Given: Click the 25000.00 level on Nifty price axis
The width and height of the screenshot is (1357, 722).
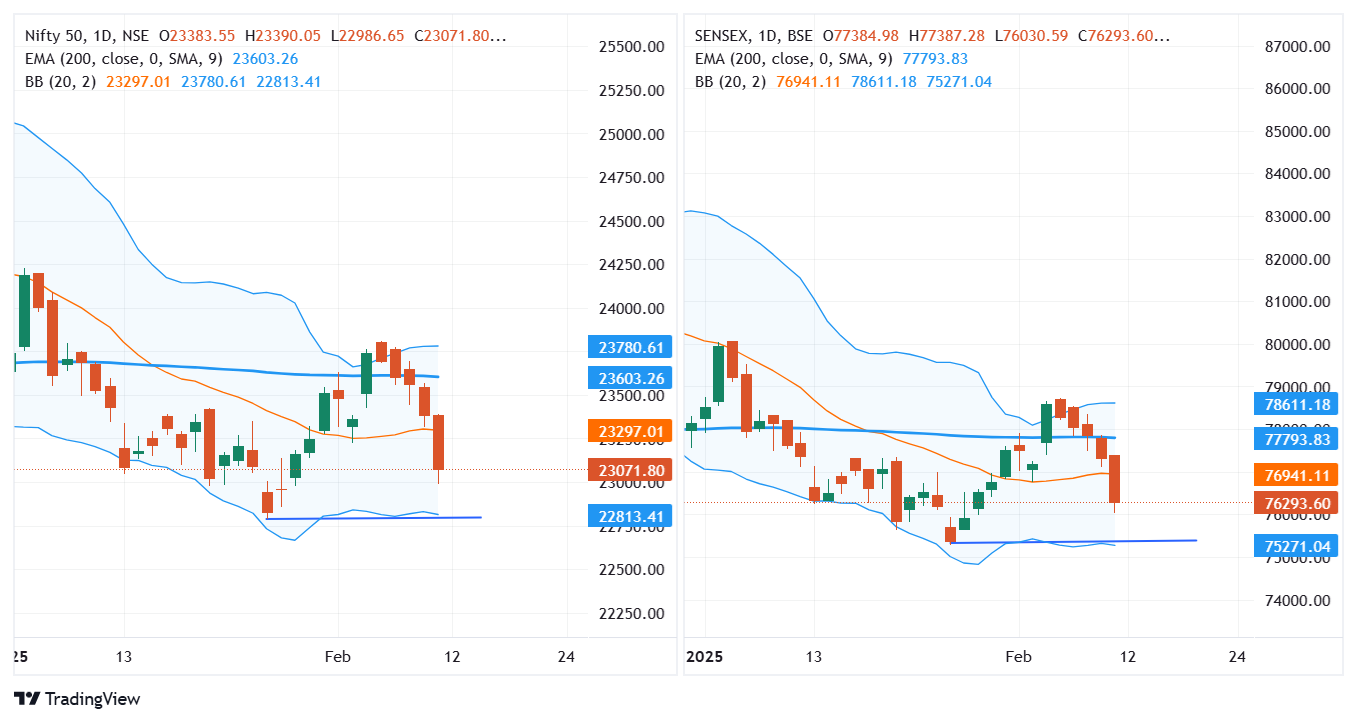Looking at the screenshot, I should (x=632, y=134).
